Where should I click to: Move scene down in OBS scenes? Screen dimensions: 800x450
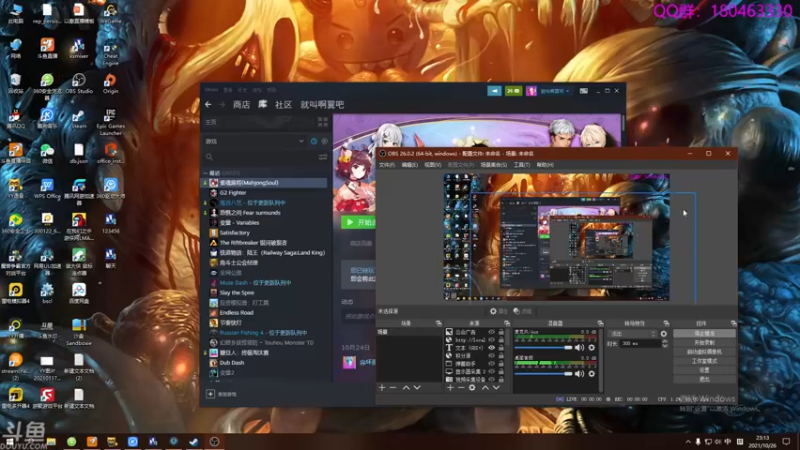417,388
